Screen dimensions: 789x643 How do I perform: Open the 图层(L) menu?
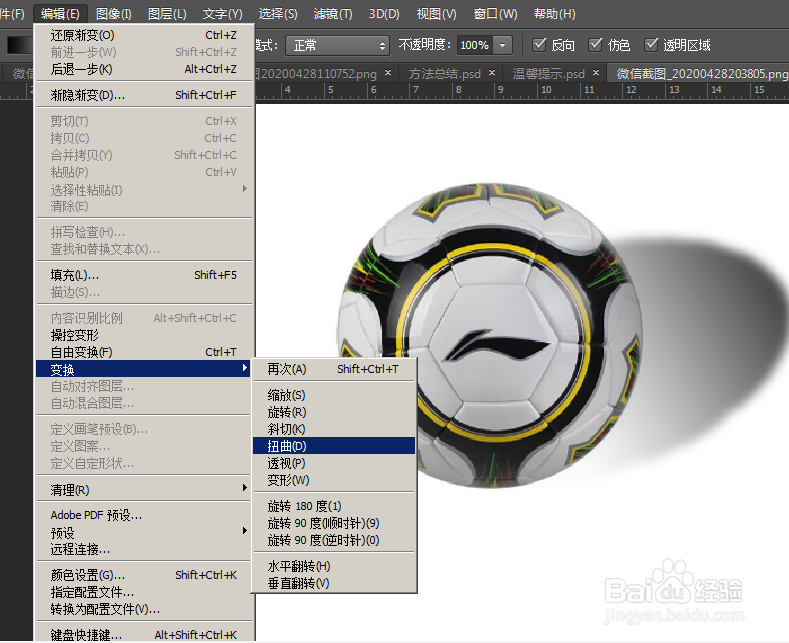pyautogui.click(x=167, y=14)
